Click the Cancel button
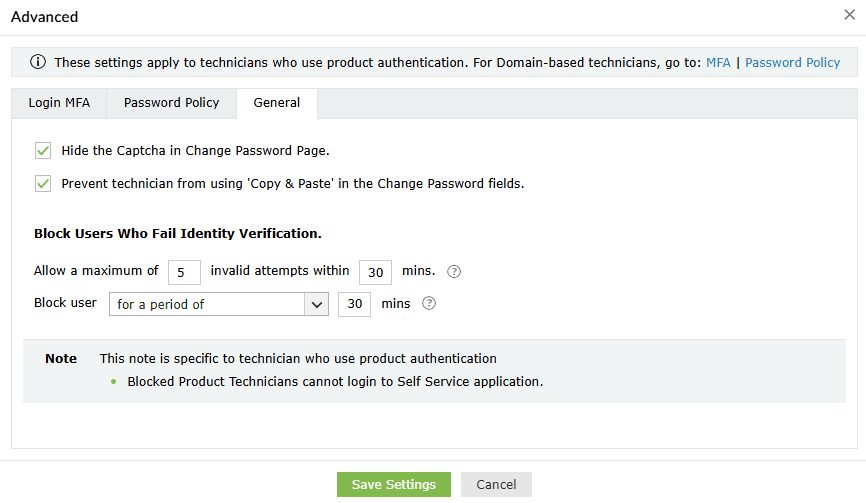 (496, 484)
